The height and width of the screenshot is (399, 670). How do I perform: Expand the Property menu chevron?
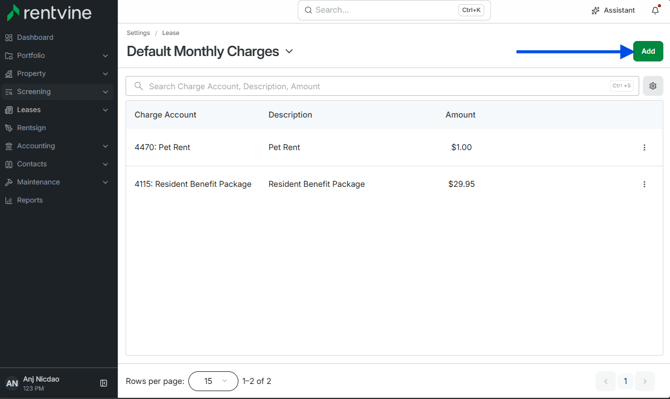coord(105,74)
